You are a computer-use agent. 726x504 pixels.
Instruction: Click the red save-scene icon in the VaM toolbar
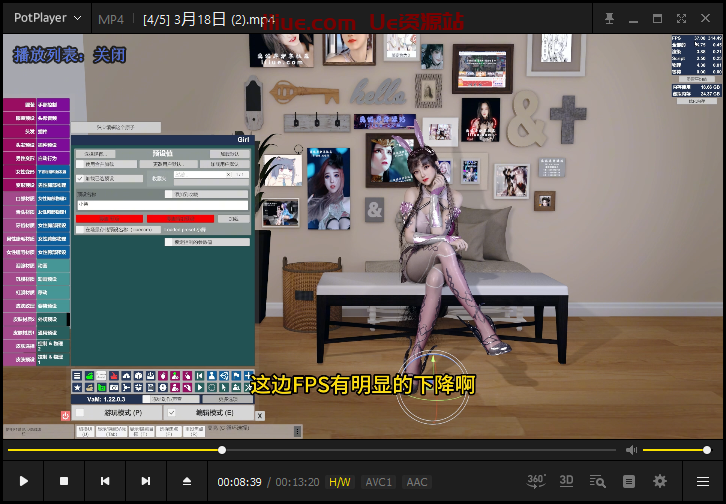click(113, 376)
